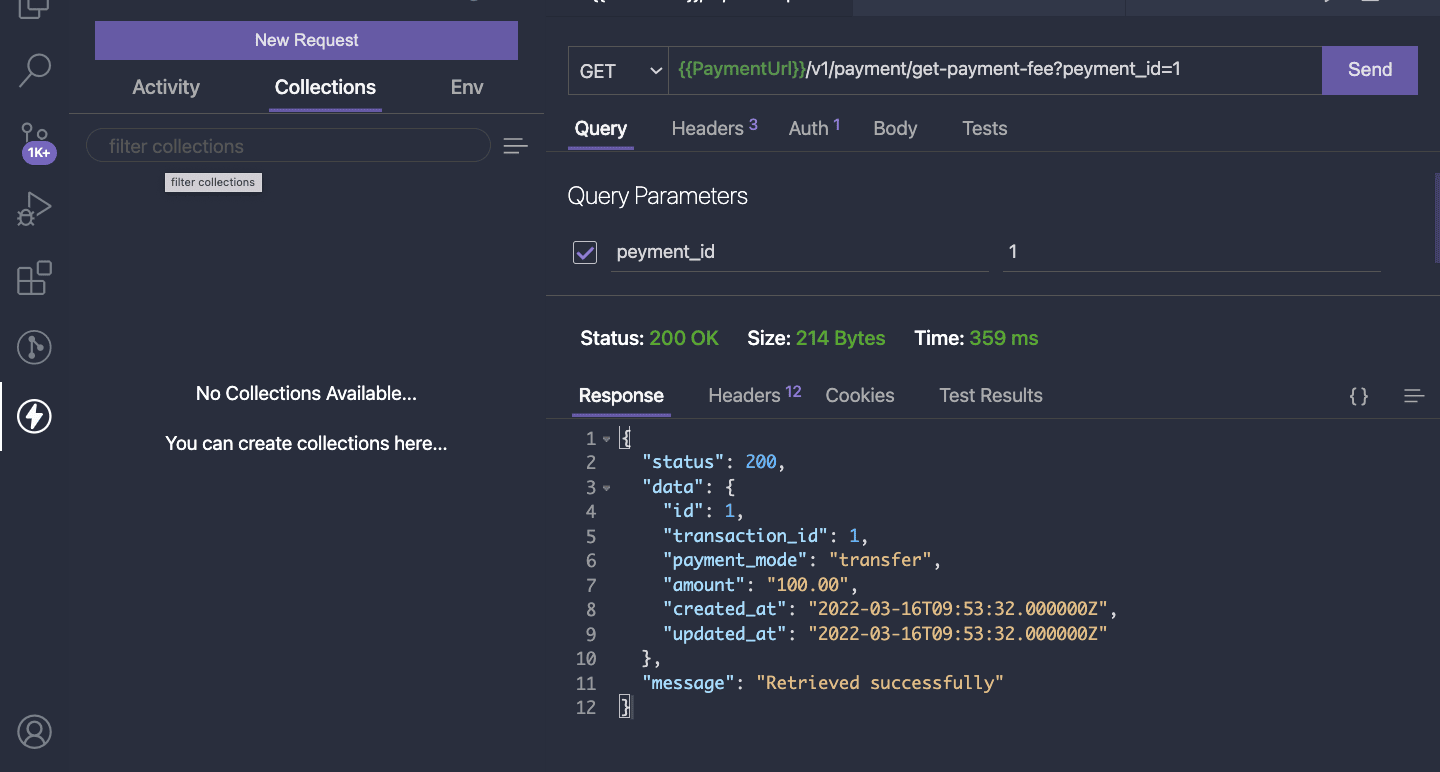Screen dimensions: 1440x772
Task: Switch to the Activity tab
Action: [166, 87]
